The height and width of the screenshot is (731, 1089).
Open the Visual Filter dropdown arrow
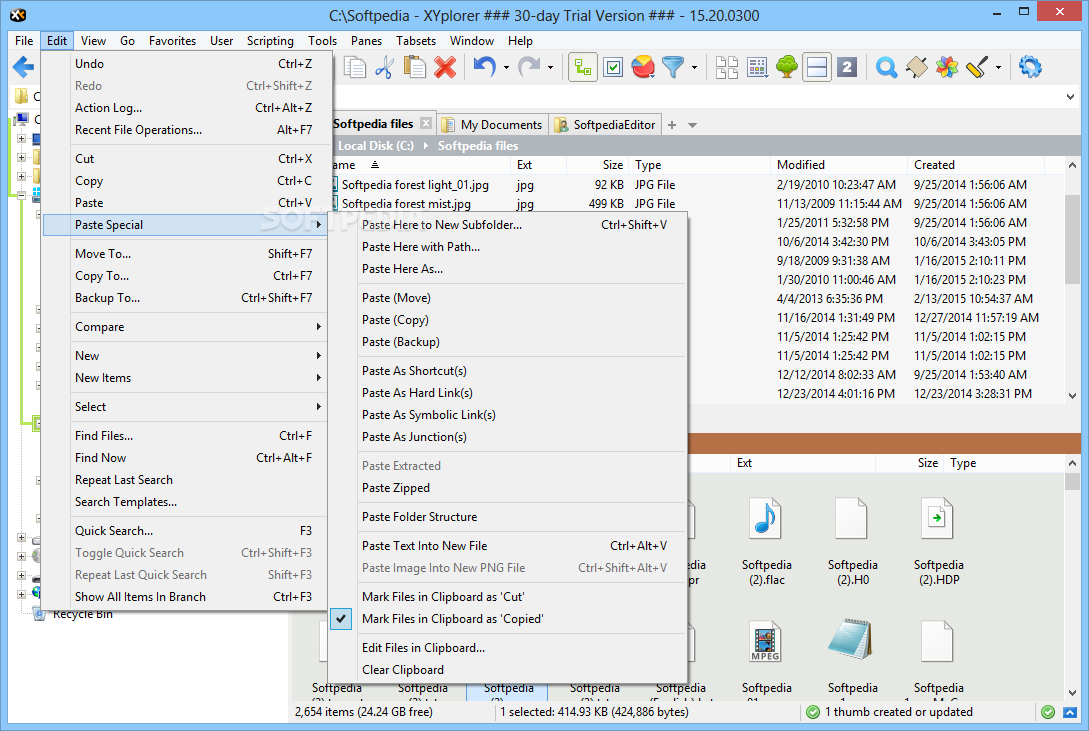click(x=694, y=68)
